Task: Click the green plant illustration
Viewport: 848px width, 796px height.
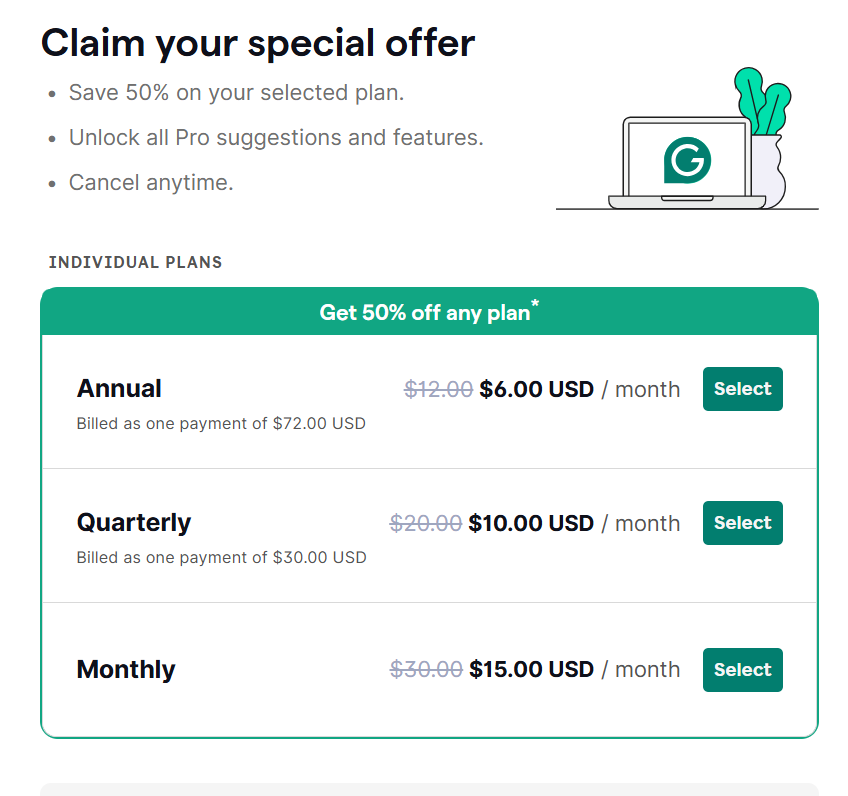Action: coord(761,100)
